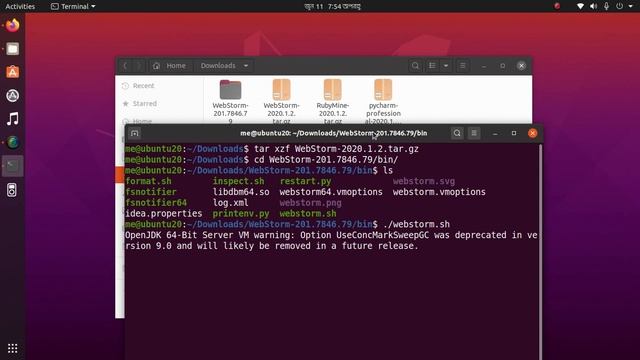The height and width of the screenshot is (360, 640).
Task: Click 'idea.properties' in terminal output
Action: tap(164, 213)
